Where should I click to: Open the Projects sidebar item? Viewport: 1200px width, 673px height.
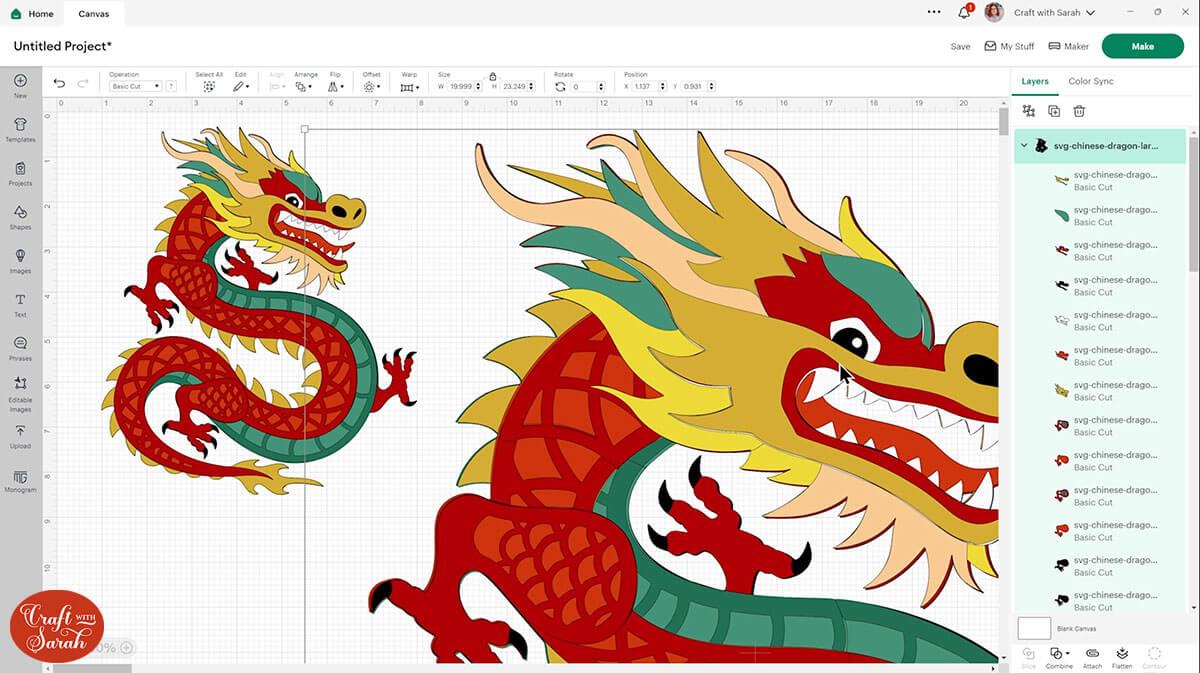(x=20, y=172)
